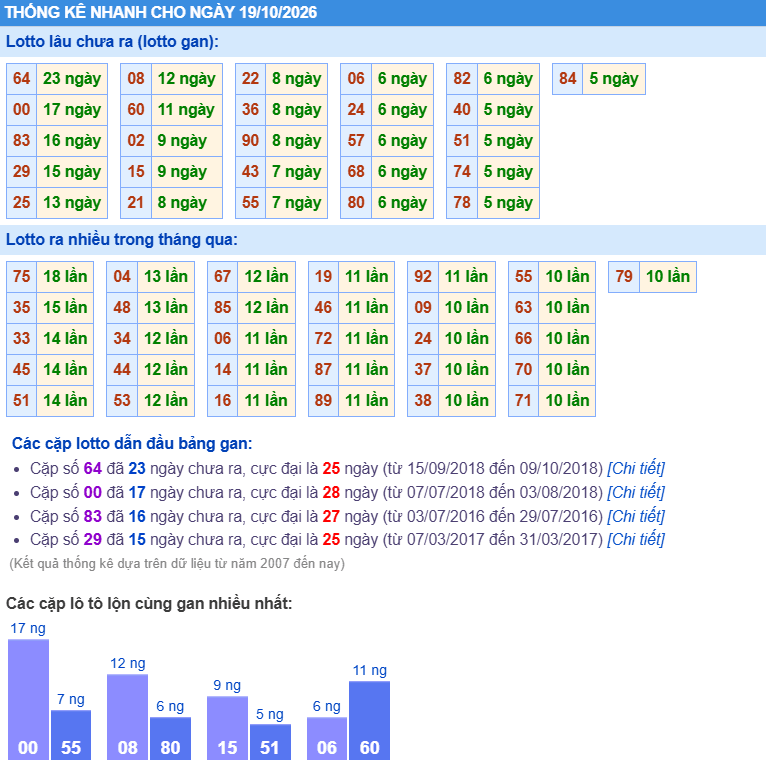The image size is (766, 770).
Task: Click the Thống kê nhanh title bar
Action: (x=383, y=12)
